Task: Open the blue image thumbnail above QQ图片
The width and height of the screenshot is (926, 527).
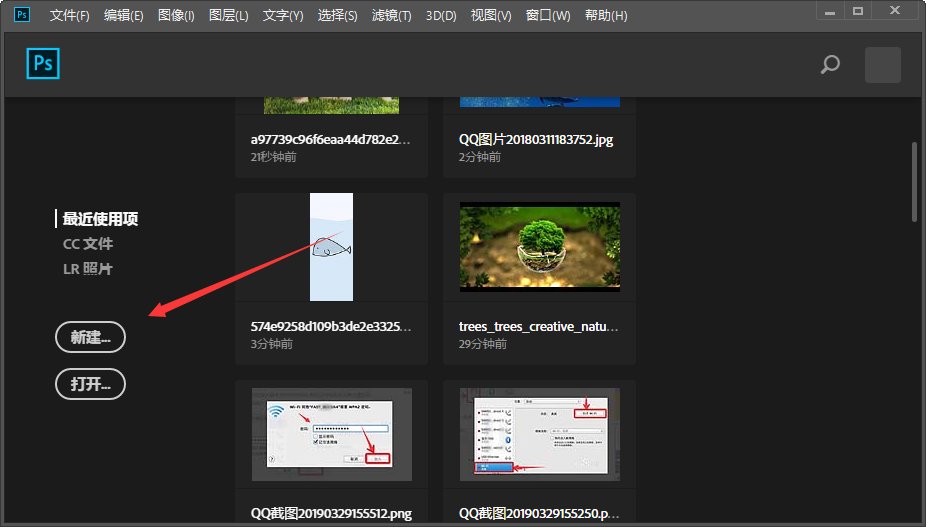Action: [540, 102]
